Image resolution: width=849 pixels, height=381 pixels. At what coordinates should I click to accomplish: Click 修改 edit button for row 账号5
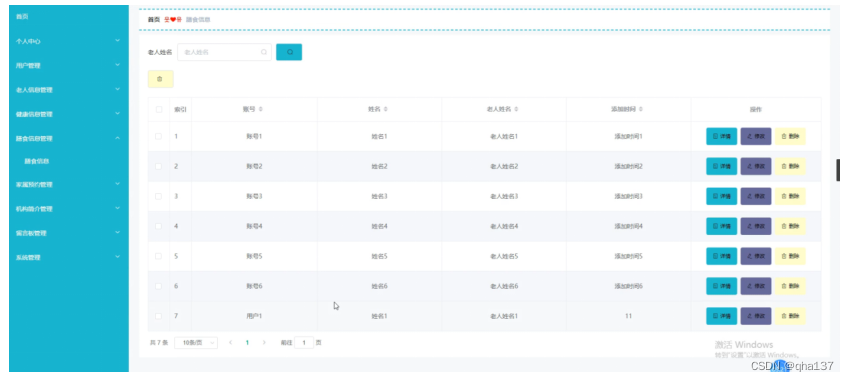point(756,256)
